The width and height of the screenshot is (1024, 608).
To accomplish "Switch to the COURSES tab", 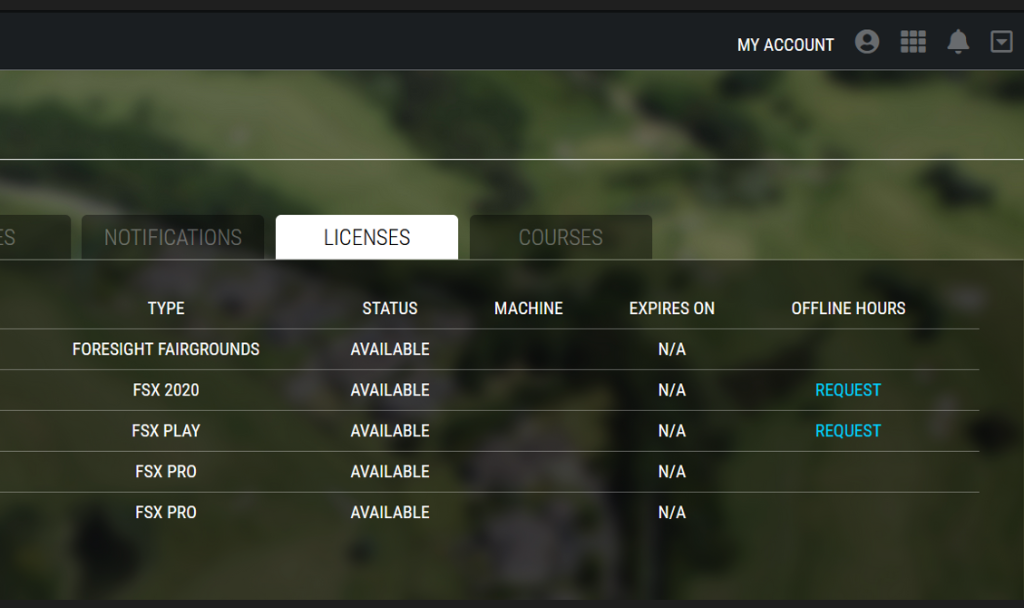I will 561,237.
